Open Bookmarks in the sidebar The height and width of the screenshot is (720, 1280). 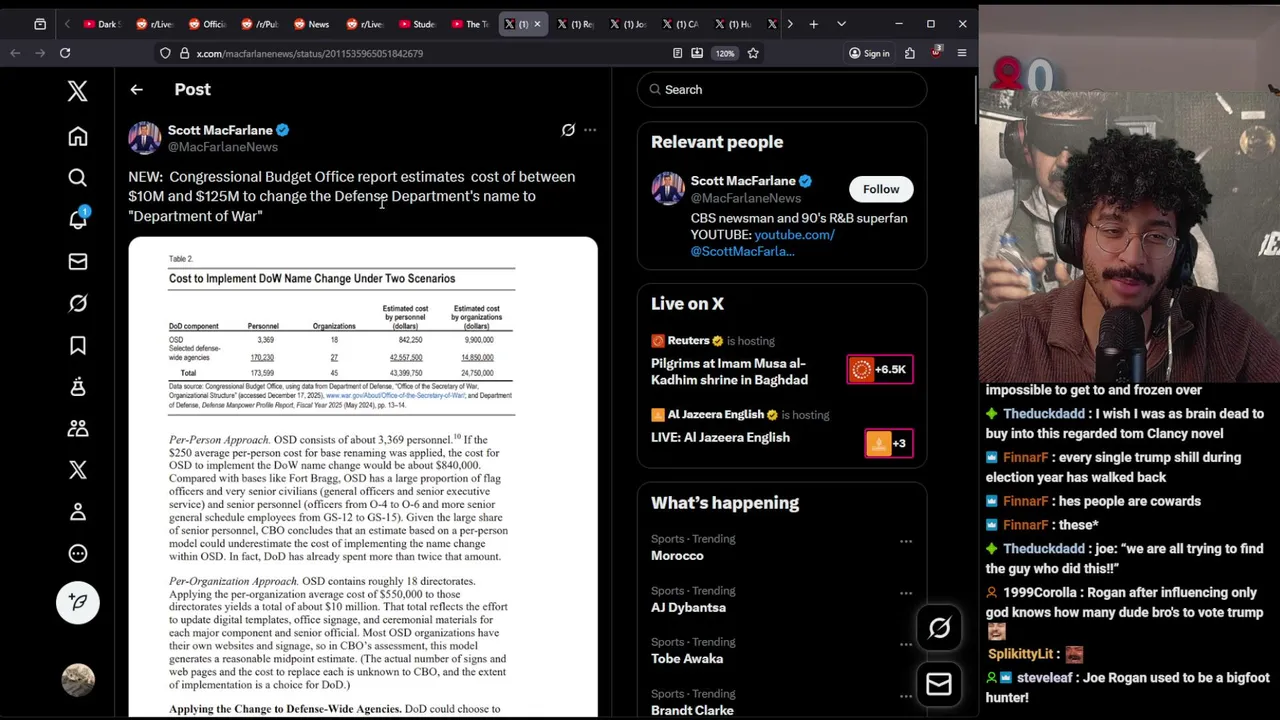pos(77,345)
